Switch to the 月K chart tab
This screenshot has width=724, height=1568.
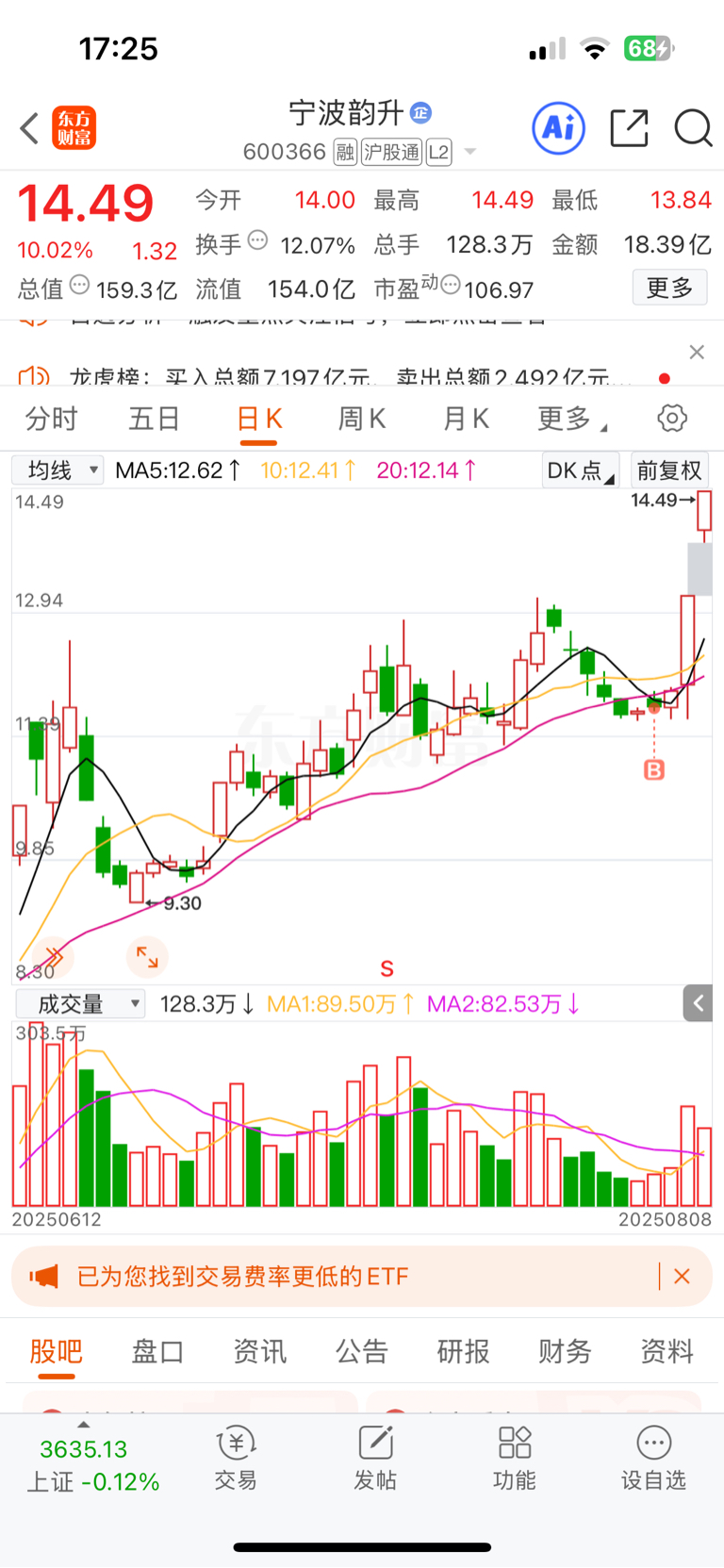[466, 419]
